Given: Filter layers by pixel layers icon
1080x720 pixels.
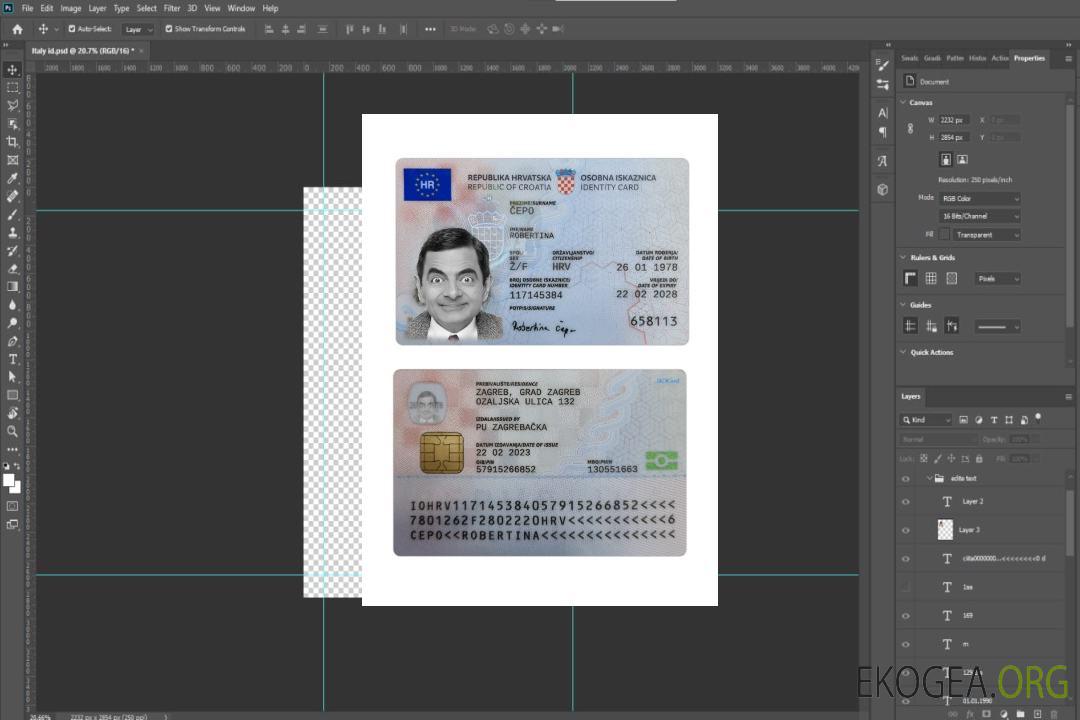Looking at the screenshot, I should [x=963, y=420].
